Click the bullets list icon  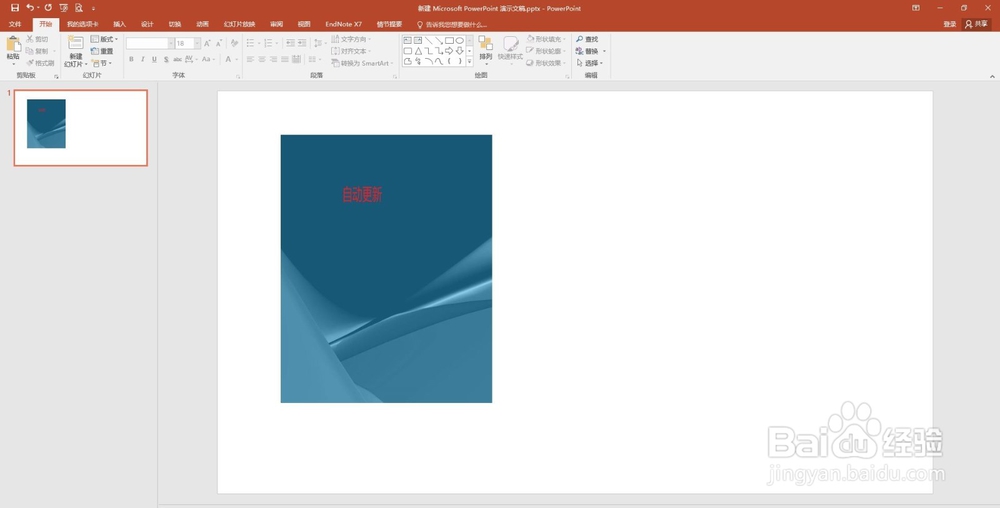click(250, 43)
